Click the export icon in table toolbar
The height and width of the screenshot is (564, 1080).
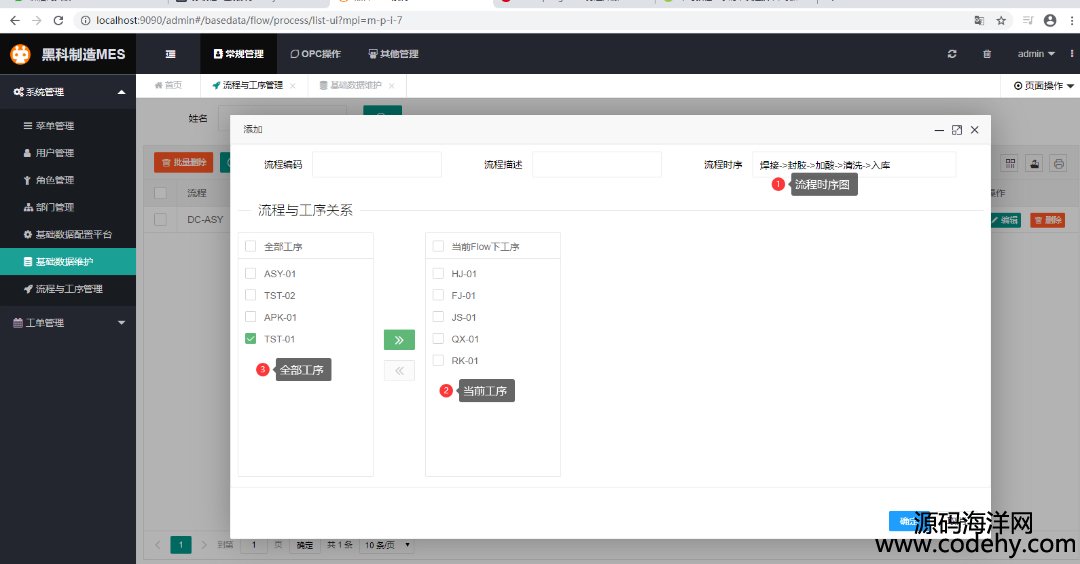(x=1035, y=163)
